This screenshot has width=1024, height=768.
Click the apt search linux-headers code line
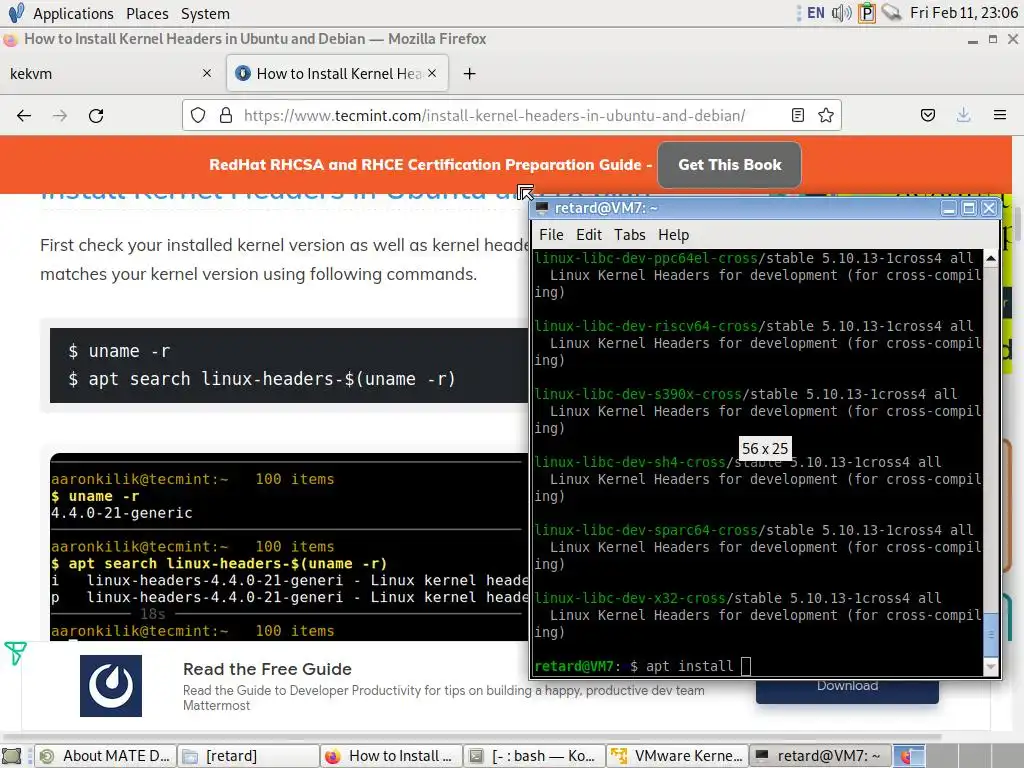[x=262, y=379]
